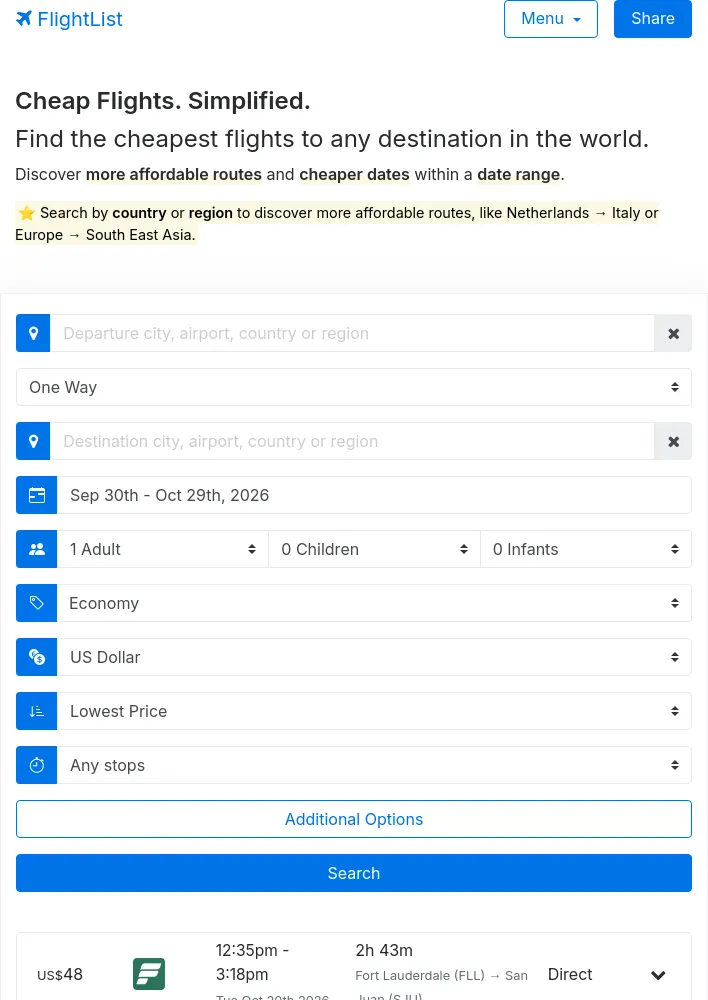Click the passengers group icon

[x=37, y=549]
